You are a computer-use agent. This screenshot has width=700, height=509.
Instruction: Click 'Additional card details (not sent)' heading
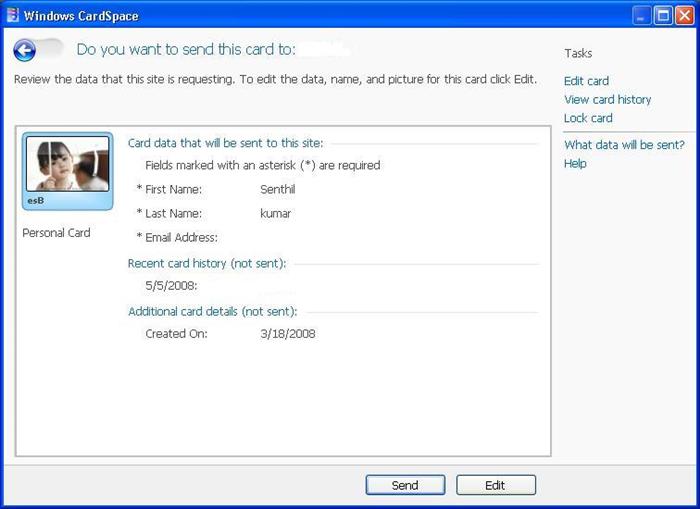212,312
